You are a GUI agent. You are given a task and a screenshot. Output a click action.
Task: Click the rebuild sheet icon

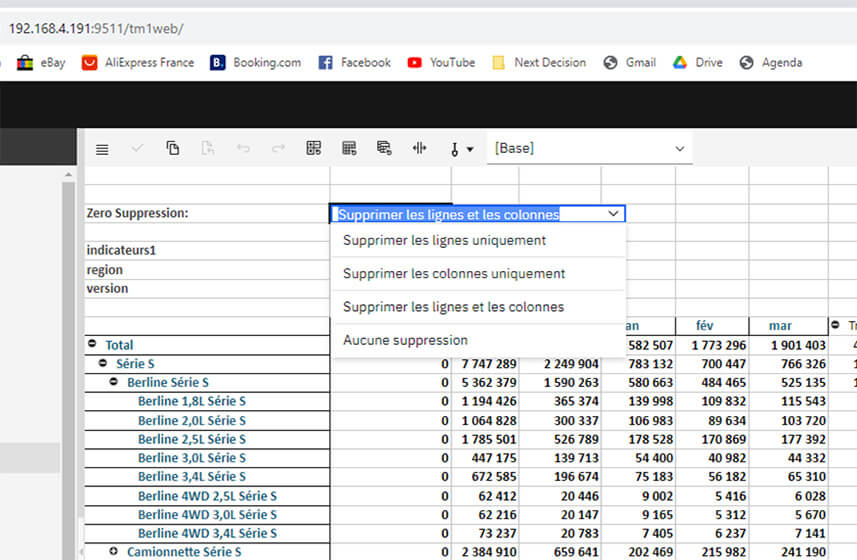pyautogui.click(x=349, y=148)
